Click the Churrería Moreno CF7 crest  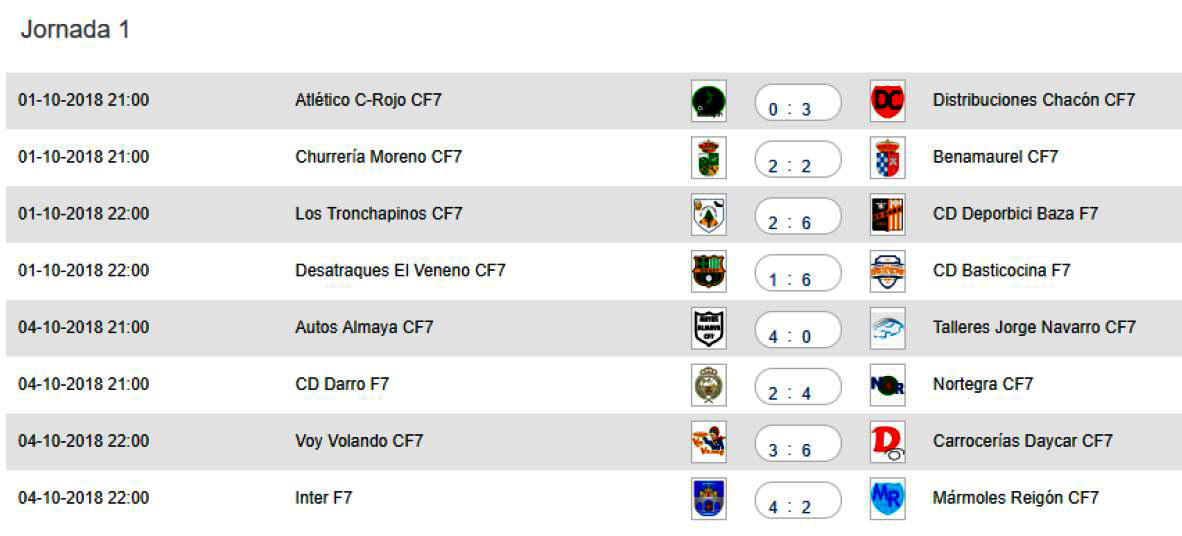click(708, 158)
